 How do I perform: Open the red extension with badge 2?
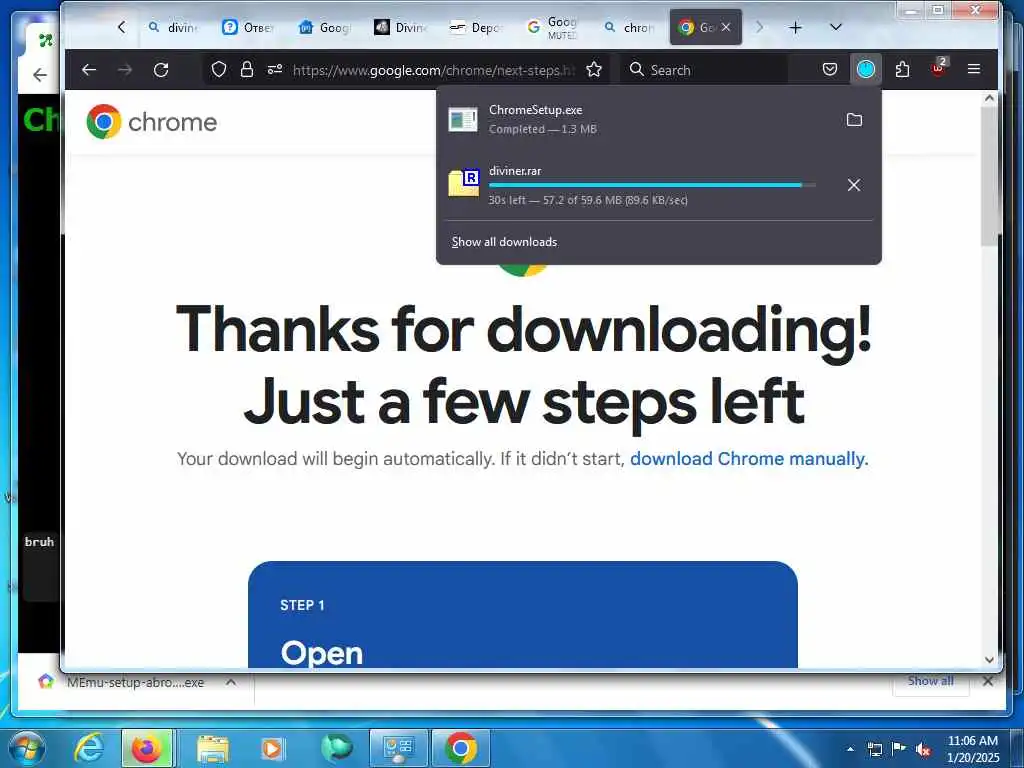pyautogui.click(x=938, y=68)
